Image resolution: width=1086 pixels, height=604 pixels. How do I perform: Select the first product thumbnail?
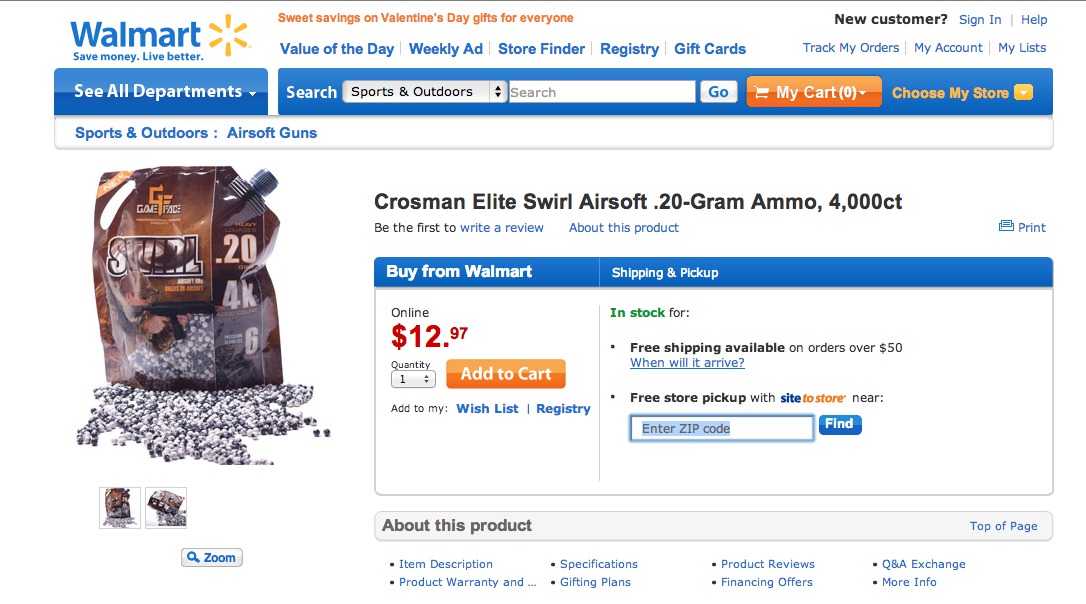(120, 508)
